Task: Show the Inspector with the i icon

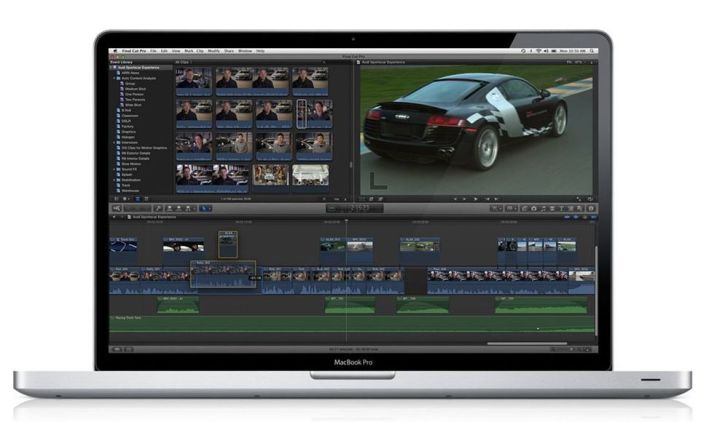Action: [x=591, y=208]
